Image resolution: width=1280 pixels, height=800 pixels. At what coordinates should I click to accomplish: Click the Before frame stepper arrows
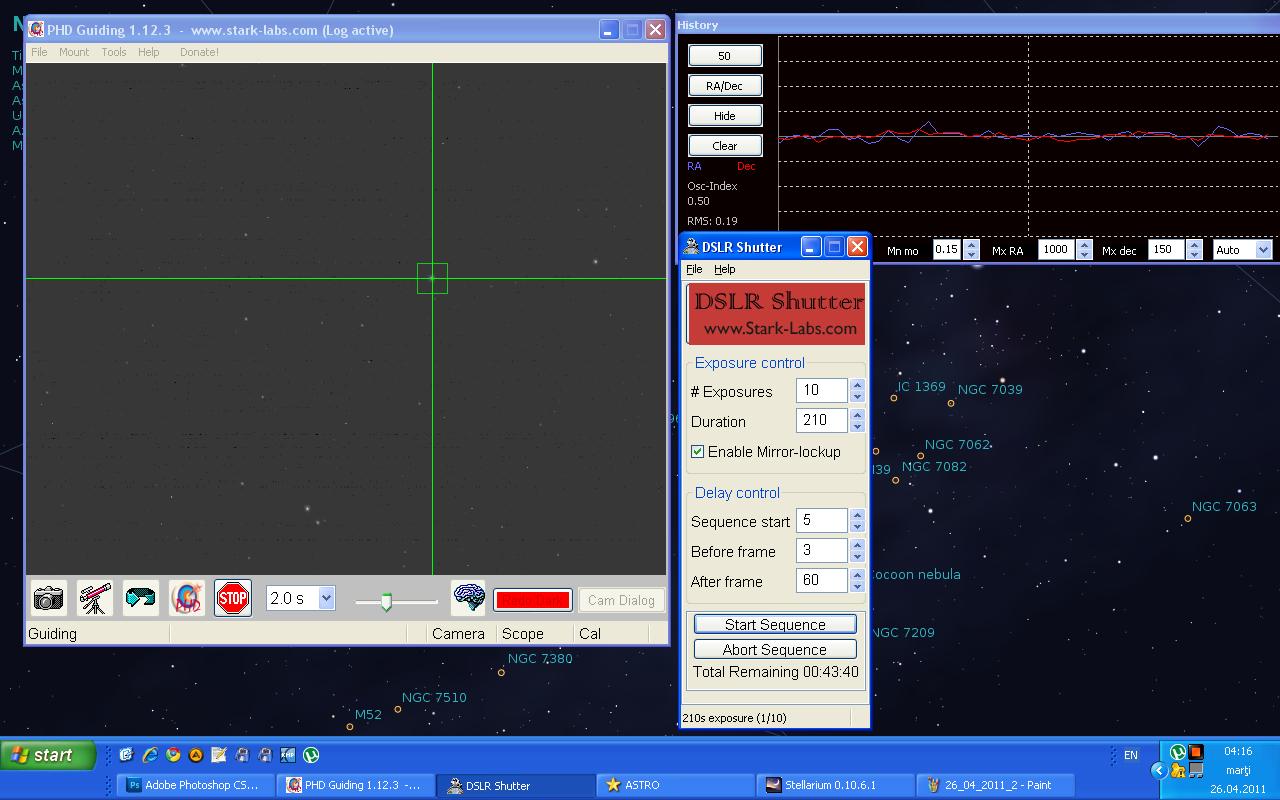click(857, 550)
